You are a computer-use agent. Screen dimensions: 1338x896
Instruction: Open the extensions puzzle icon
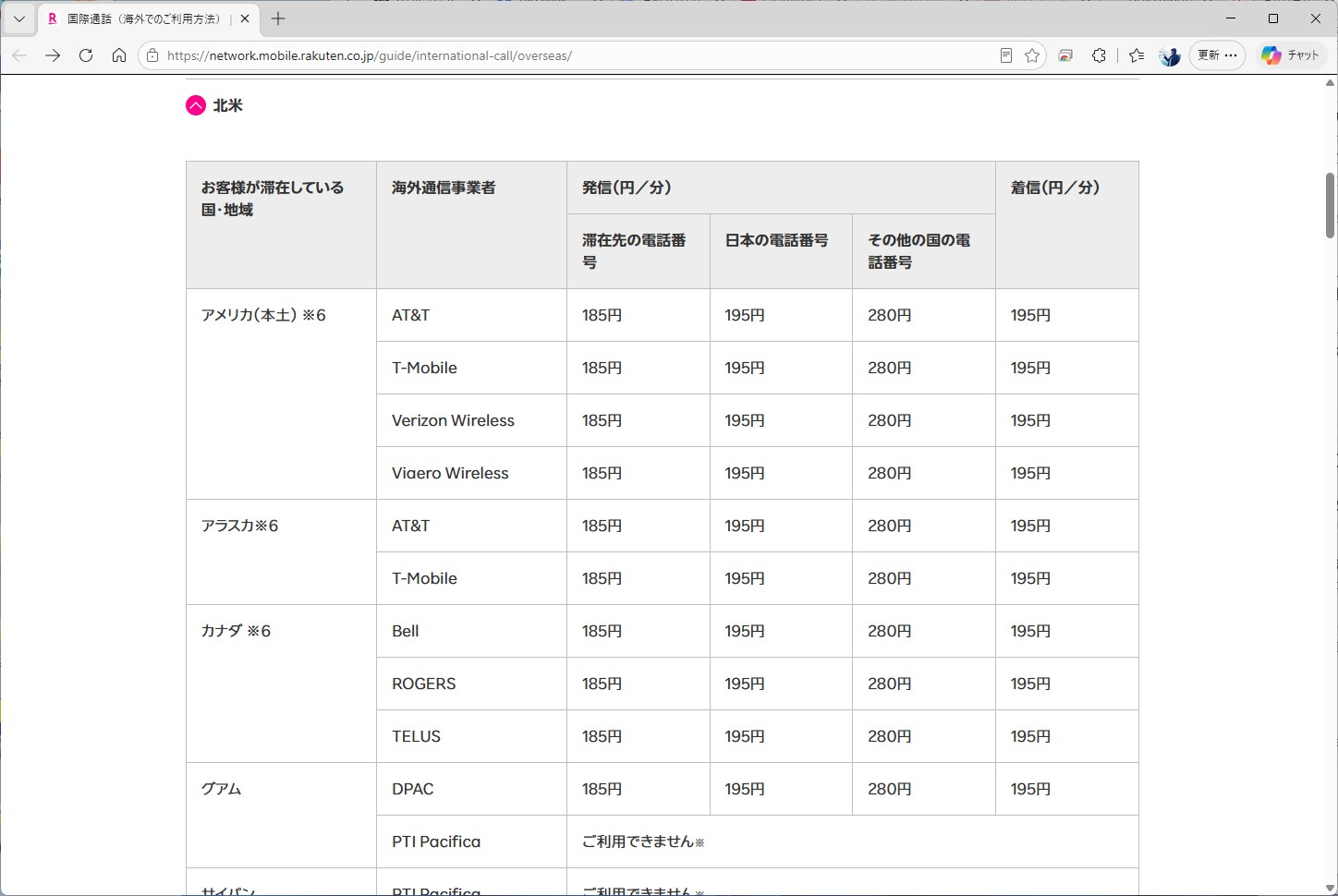pos(1099,55)
